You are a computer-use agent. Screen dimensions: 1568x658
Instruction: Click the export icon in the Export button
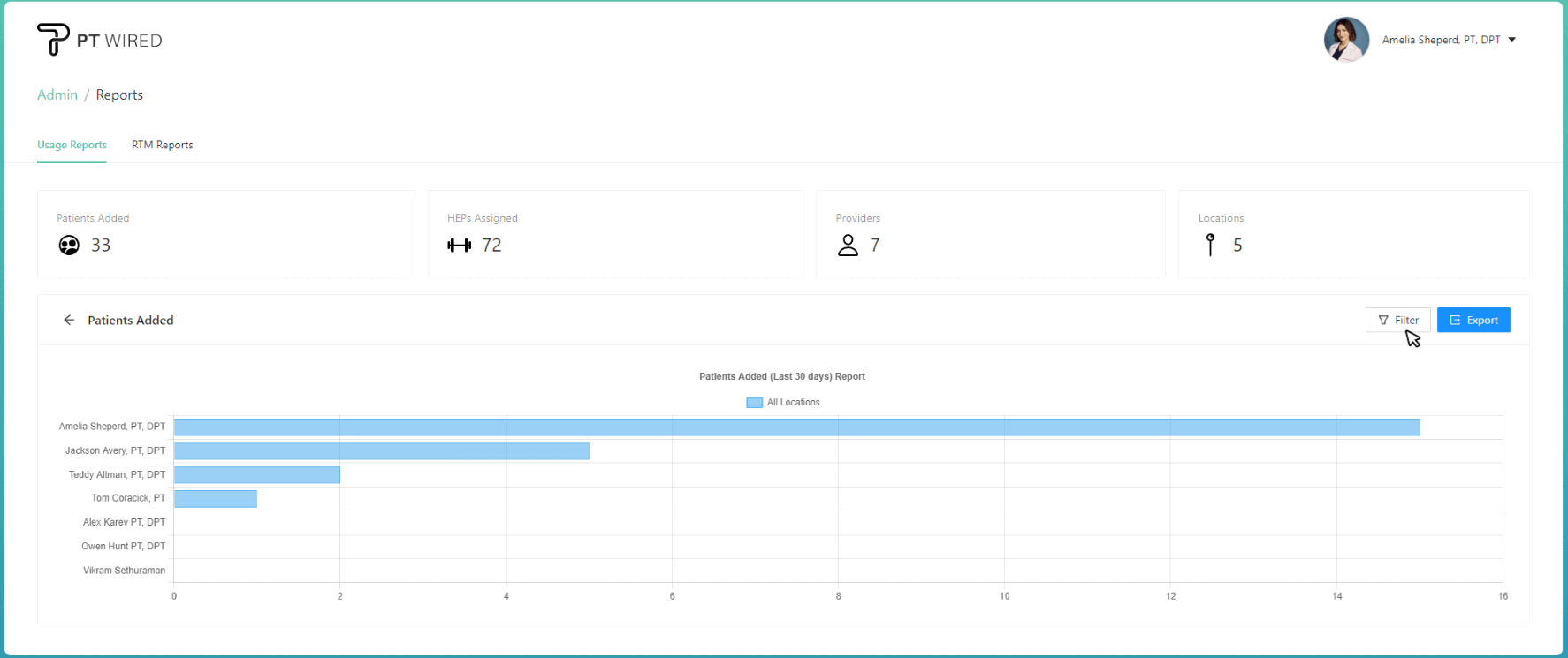coord(1455,321)
